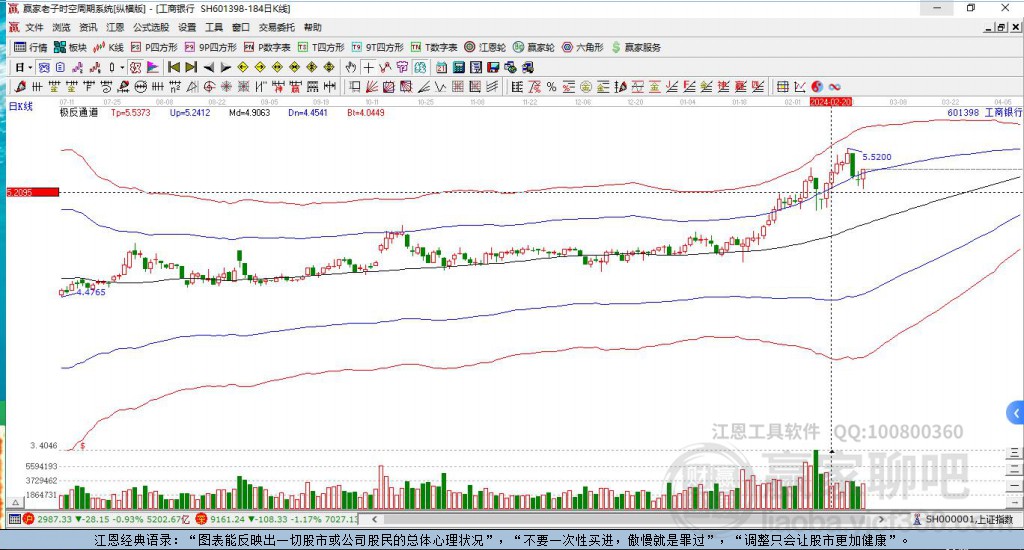
Task: Open the 江恩 menu
Action: [115, 27]
